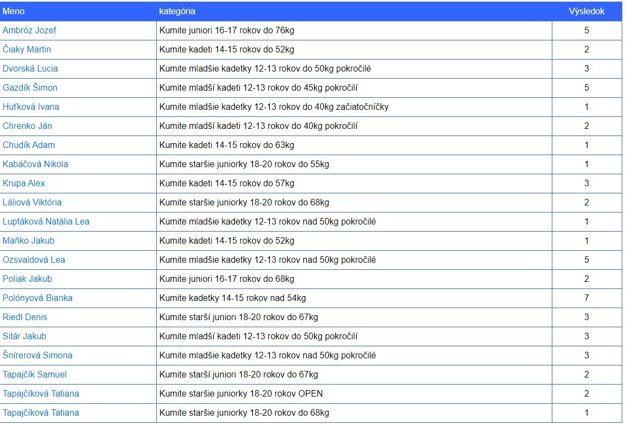Open the Riedl Denis link

pos(25,317)
